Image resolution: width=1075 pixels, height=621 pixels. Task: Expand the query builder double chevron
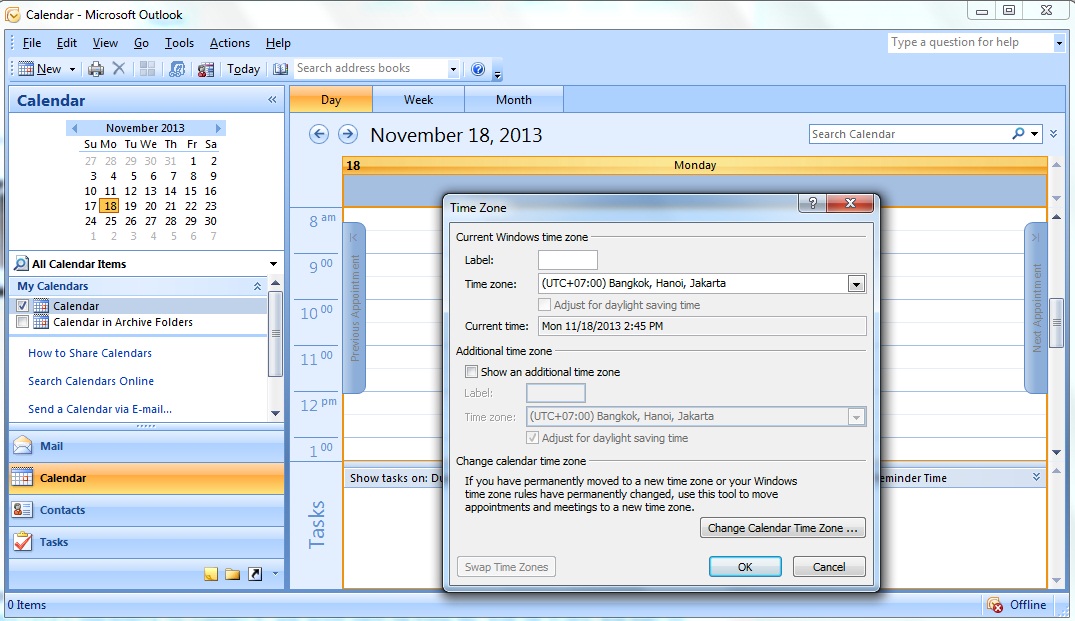(1053, 134)
